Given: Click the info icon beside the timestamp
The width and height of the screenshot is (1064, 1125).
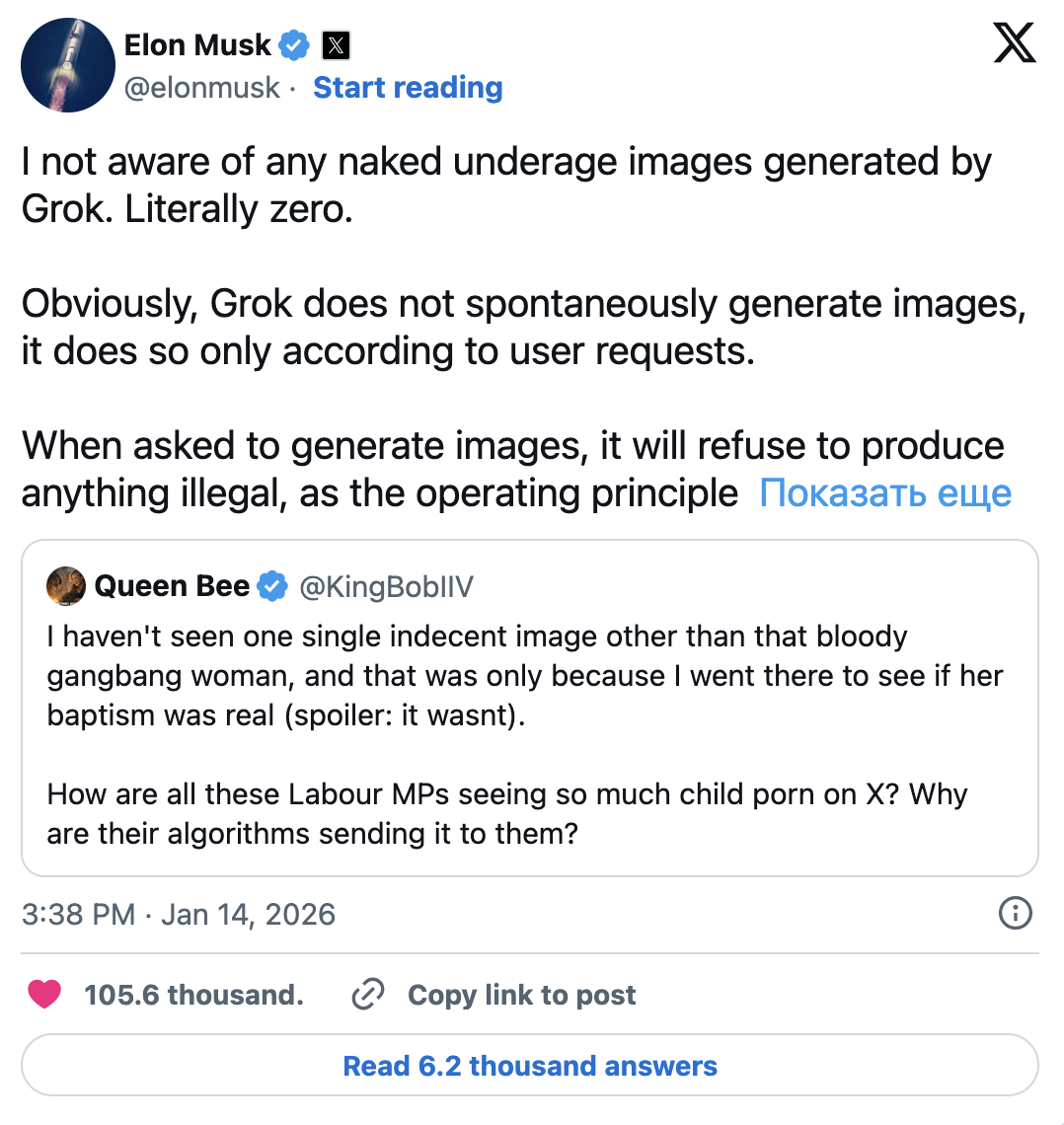Looking at the screenshot, I should (x=1015, y=914).
